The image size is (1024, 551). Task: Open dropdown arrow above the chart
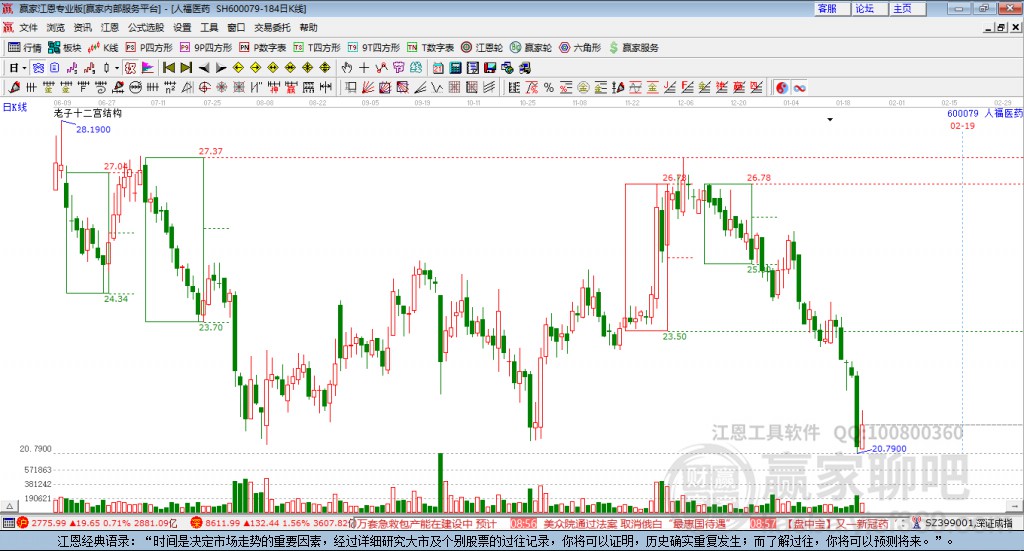tap(830, 119)
